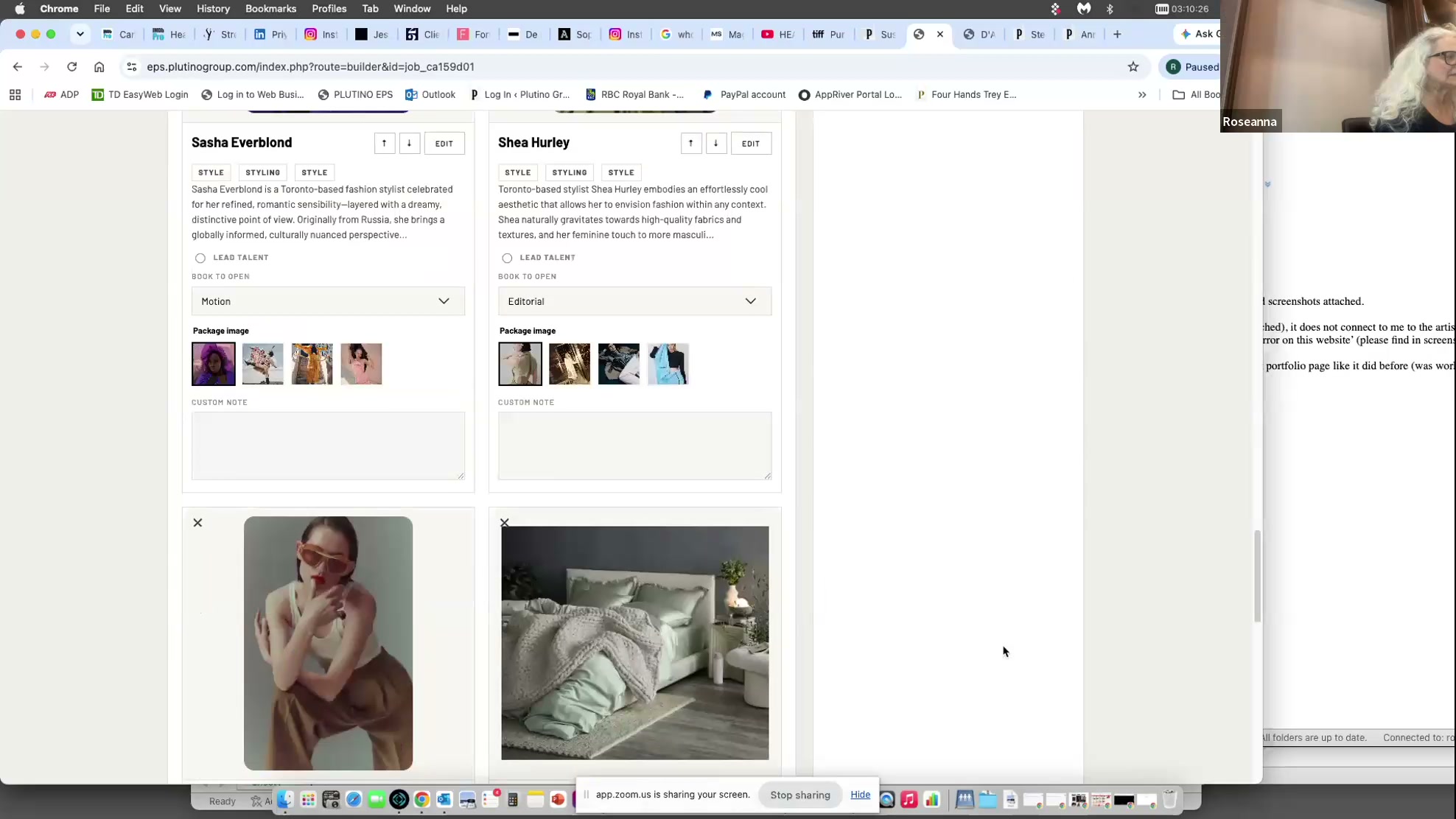Click Shea Hurley's custom note field
This screenshot has height=819, width=1456.
[x=634, y=446]
